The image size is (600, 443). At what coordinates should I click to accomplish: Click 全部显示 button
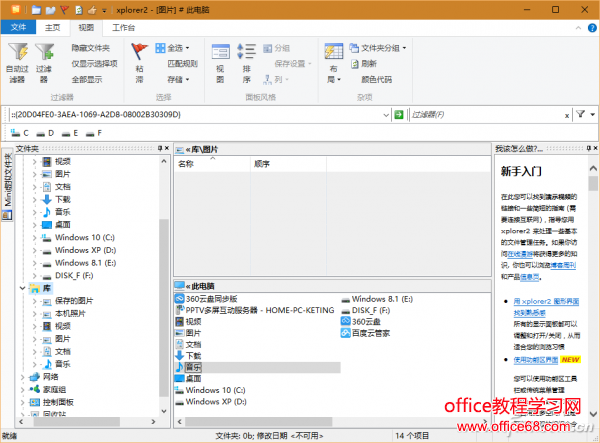coord(87,80)
